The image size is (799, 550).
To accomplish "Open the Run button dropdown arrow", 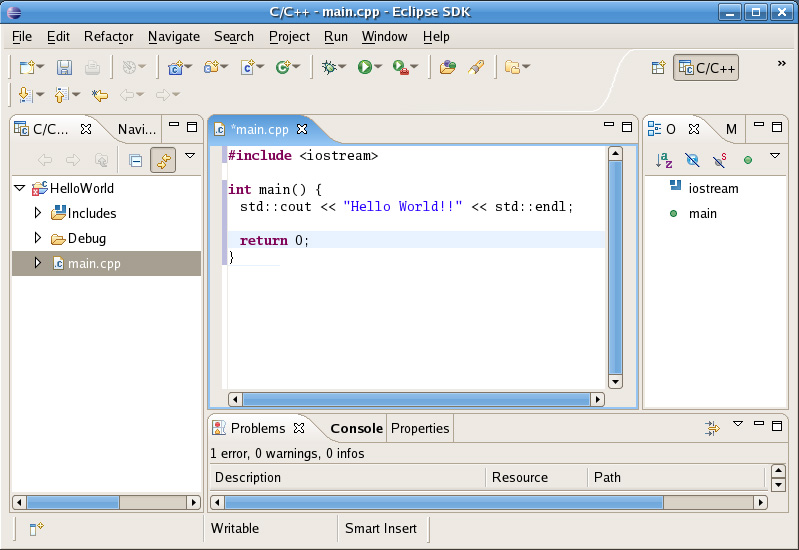I will [378, 68].
